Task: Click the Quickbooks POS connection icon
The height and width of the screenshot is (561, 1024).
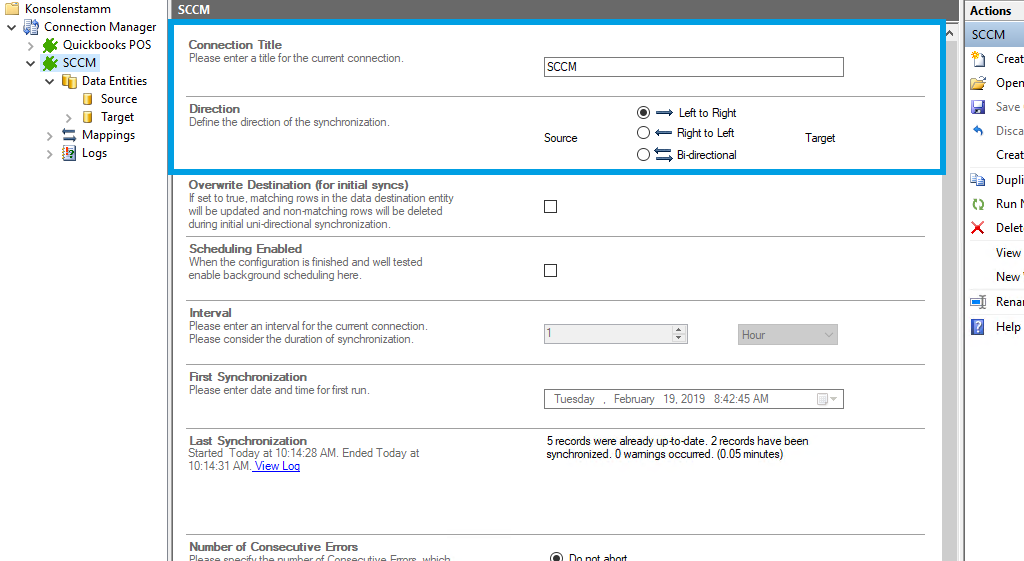Action: click(x=50, y=45)
